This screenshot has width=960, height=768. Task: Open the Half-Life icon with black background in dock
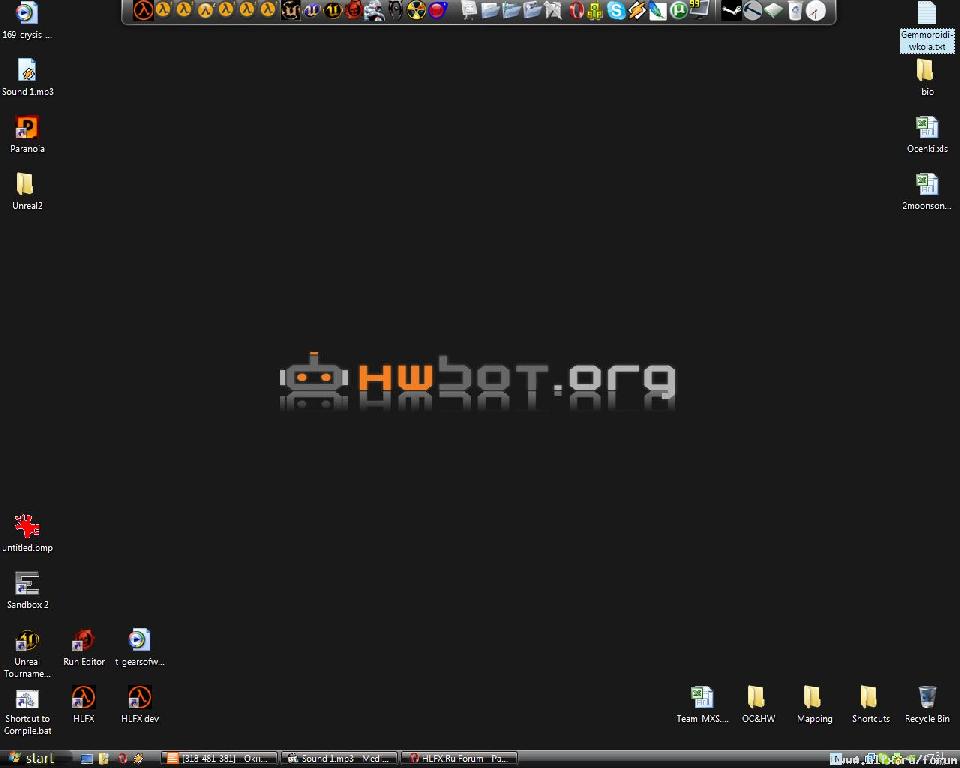[x=143, y=10]
